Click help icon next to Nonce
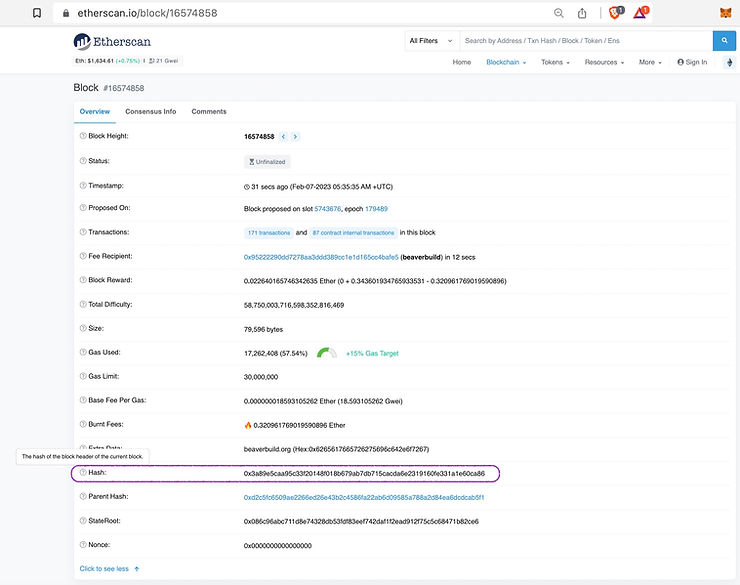This screenshot has width=740, height=585. click(83, 544)
